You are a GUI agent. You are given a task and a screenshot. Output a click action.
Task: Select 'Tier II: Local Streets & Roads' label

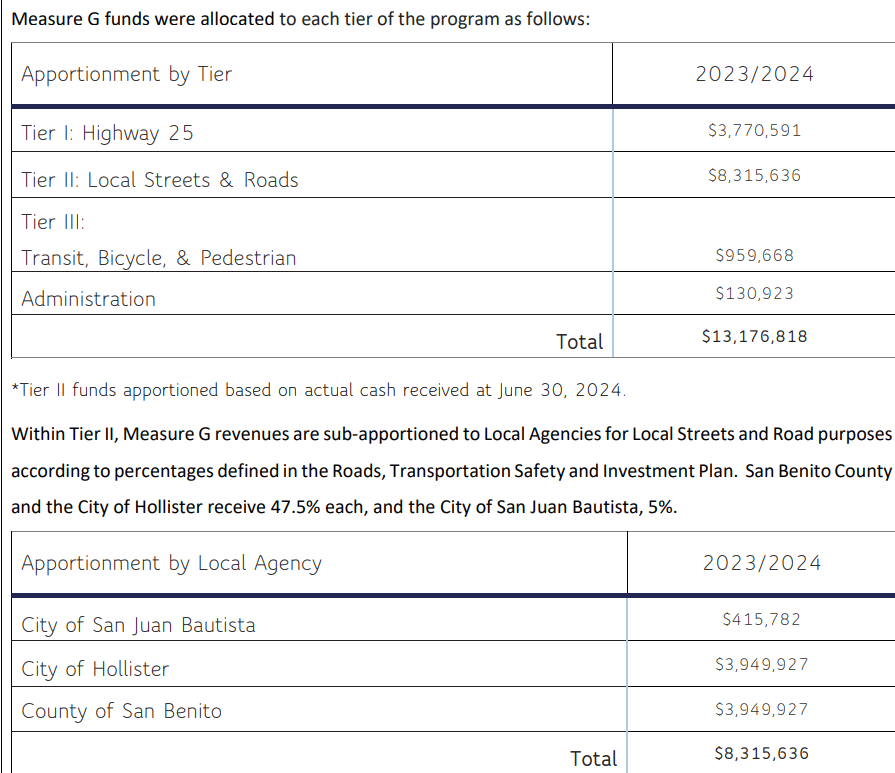[160, 180]
